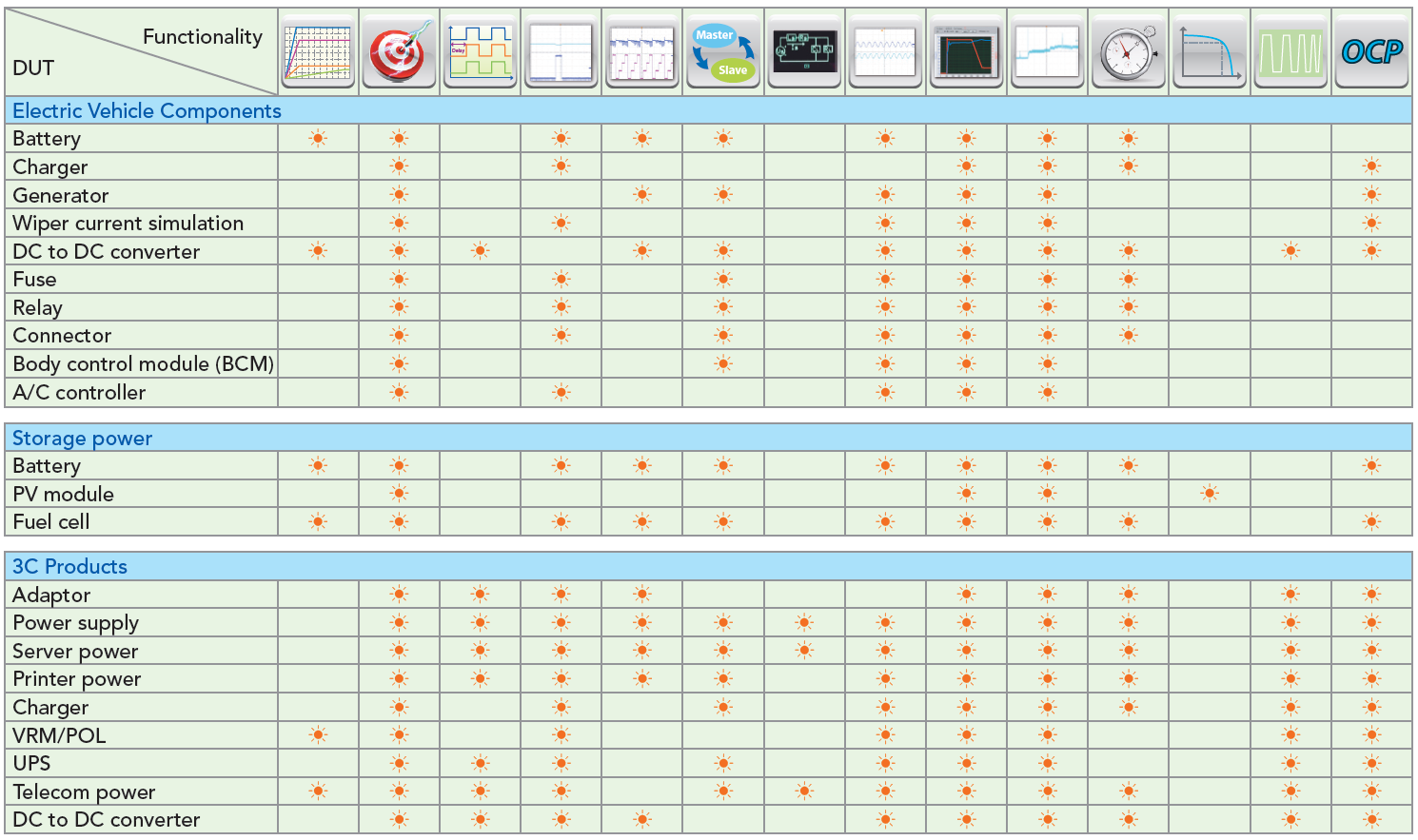Select the falling blue I-V curve icon

(1209, 52)
